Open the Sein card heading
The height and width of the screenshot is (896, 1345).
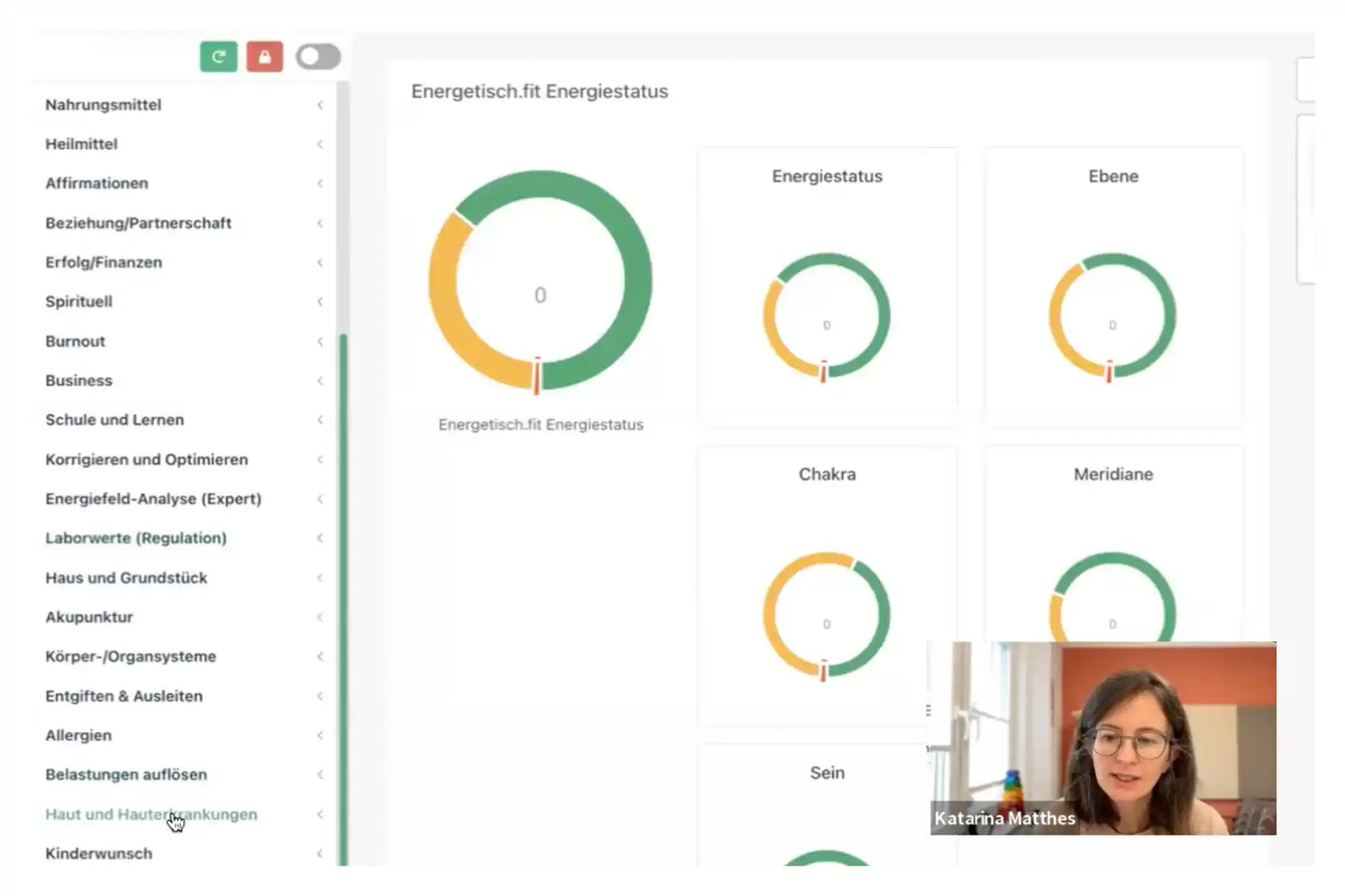tap(827, 773)
